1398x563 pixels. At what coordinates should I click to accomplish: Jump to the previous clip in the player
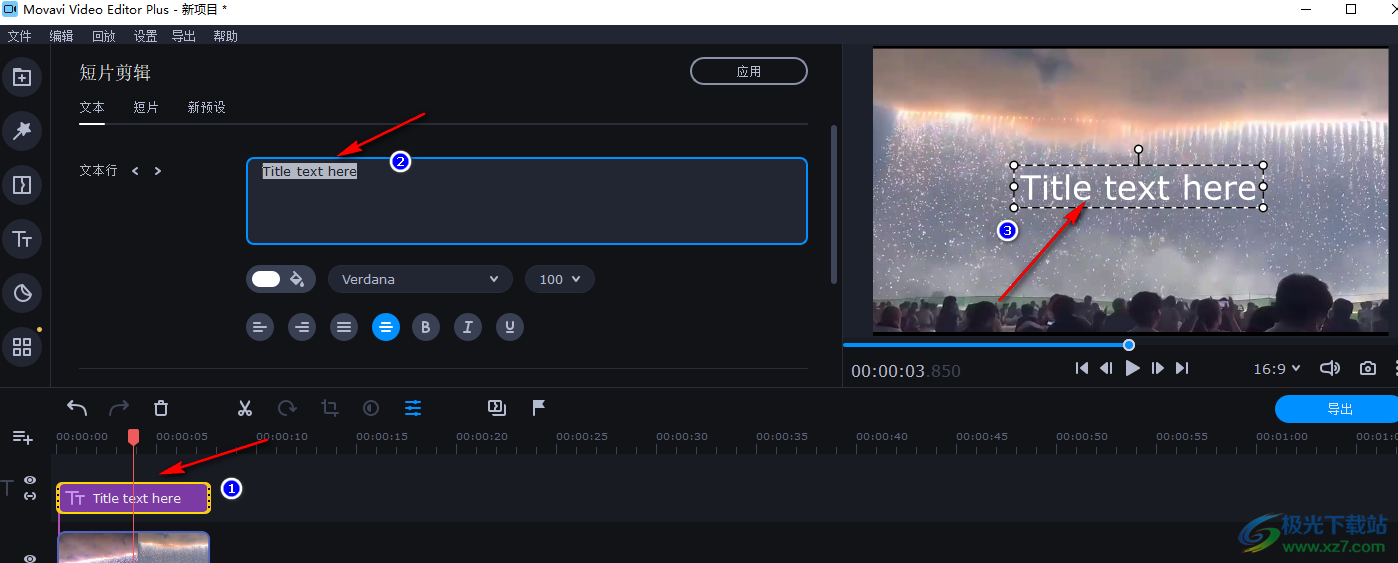coord(1082,368)
